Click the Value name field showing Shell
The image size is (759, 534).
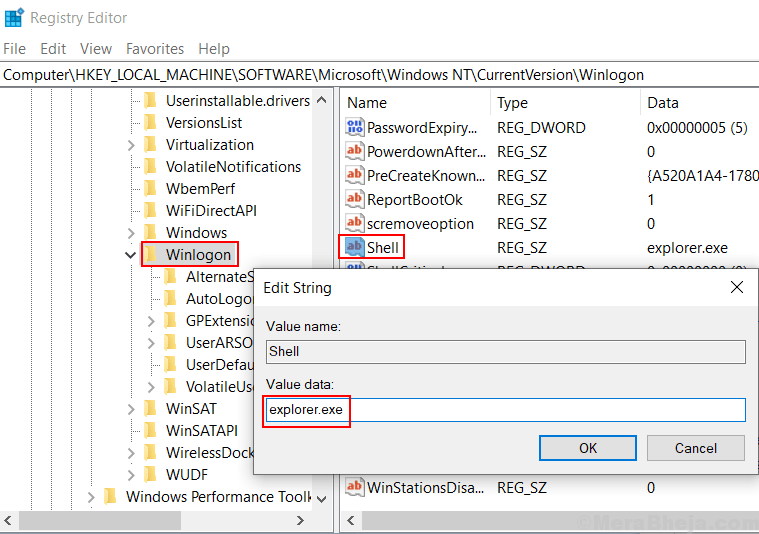[505, 351]
